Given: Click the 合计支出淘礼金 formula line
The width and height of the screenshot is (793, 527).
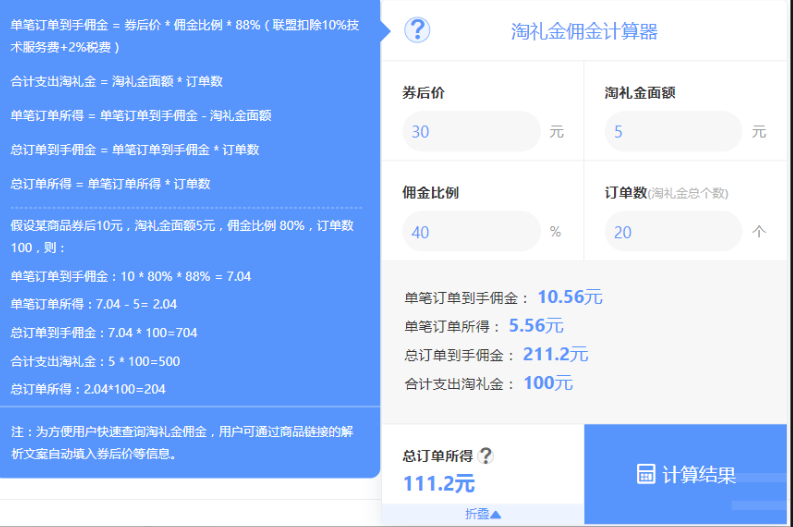Looking at the screenshot, I should 116,81.
